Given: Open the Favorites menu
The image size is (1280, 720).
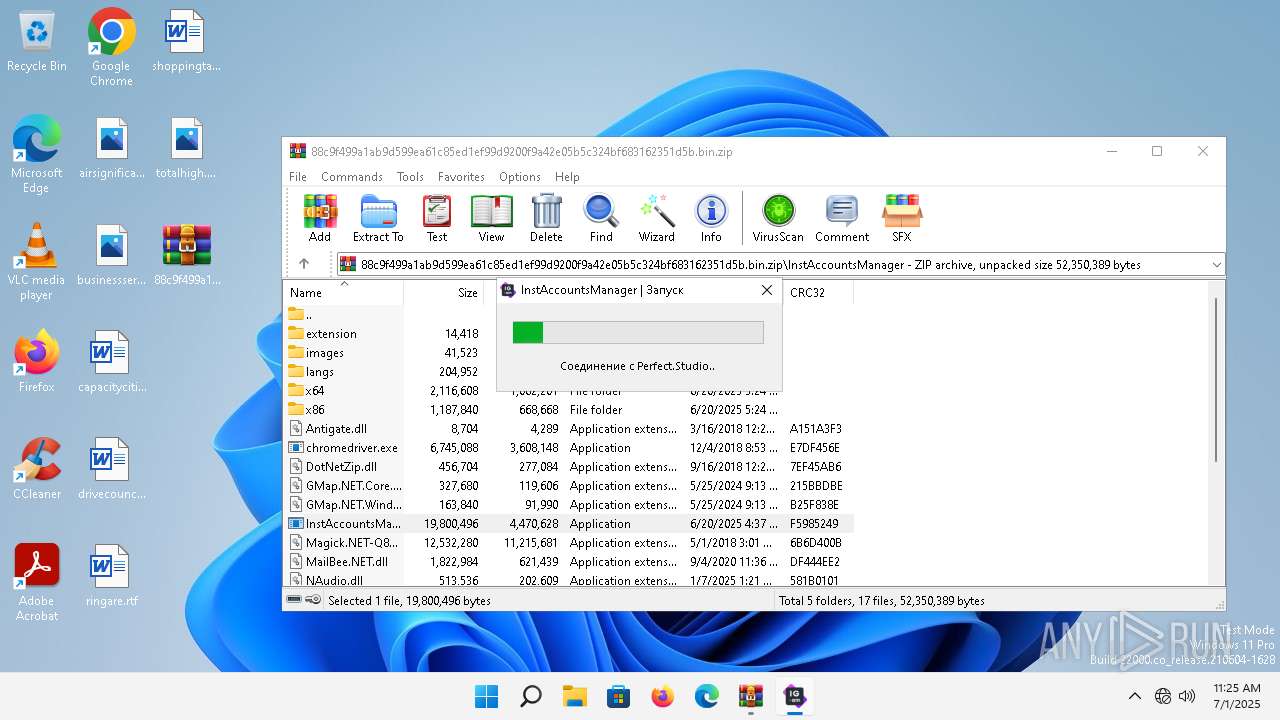Looking at the screenshot, I should coord(461,176).
